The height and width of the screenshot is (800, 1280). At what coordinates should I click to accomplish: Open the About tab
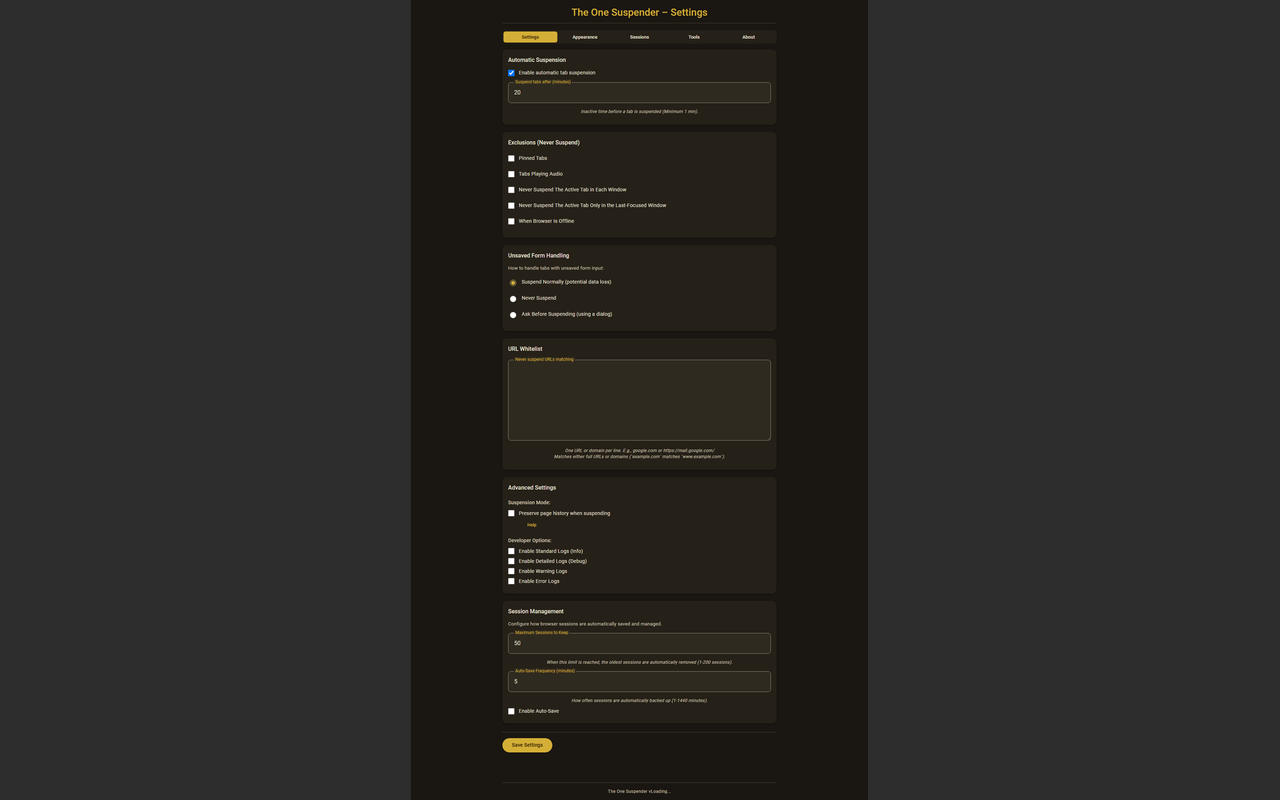click(748, 37)
